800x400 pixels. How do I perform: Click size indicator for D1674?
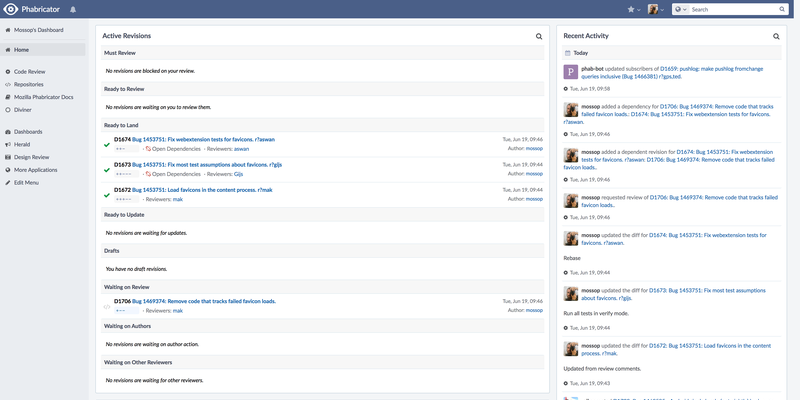point(127,149)
